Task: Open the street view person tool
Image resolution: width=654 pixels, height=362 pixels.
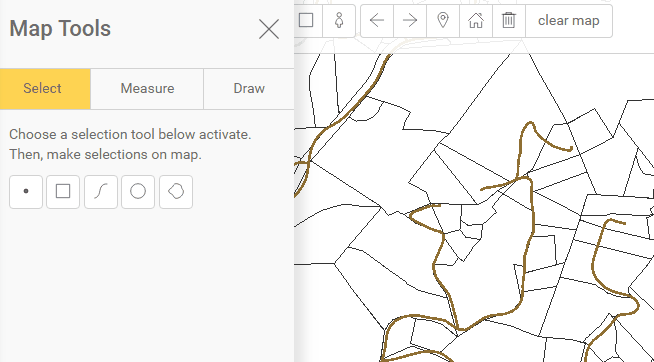Action: (339, 20)
